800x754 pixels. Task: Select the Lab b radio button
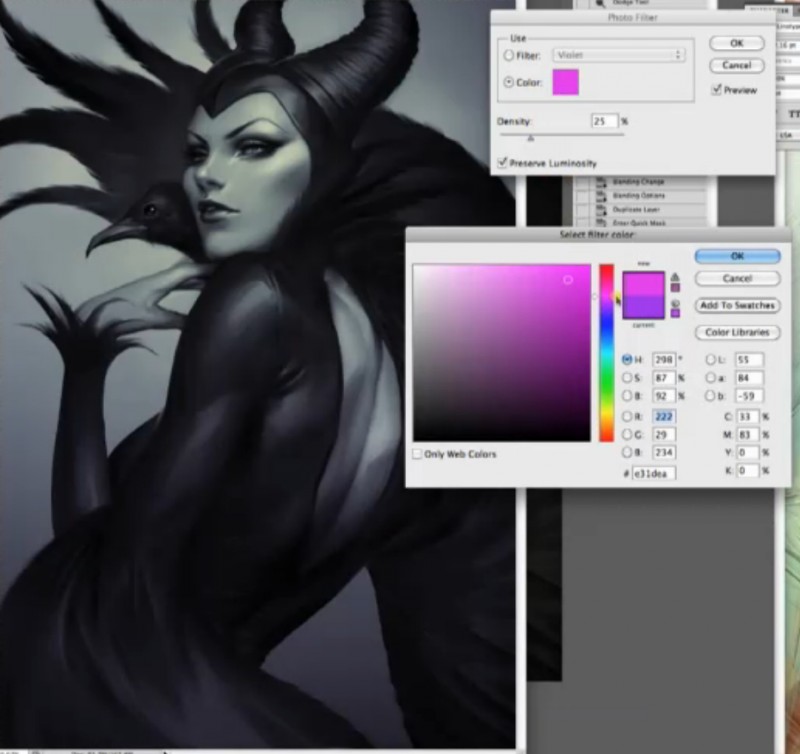[710, 396]
